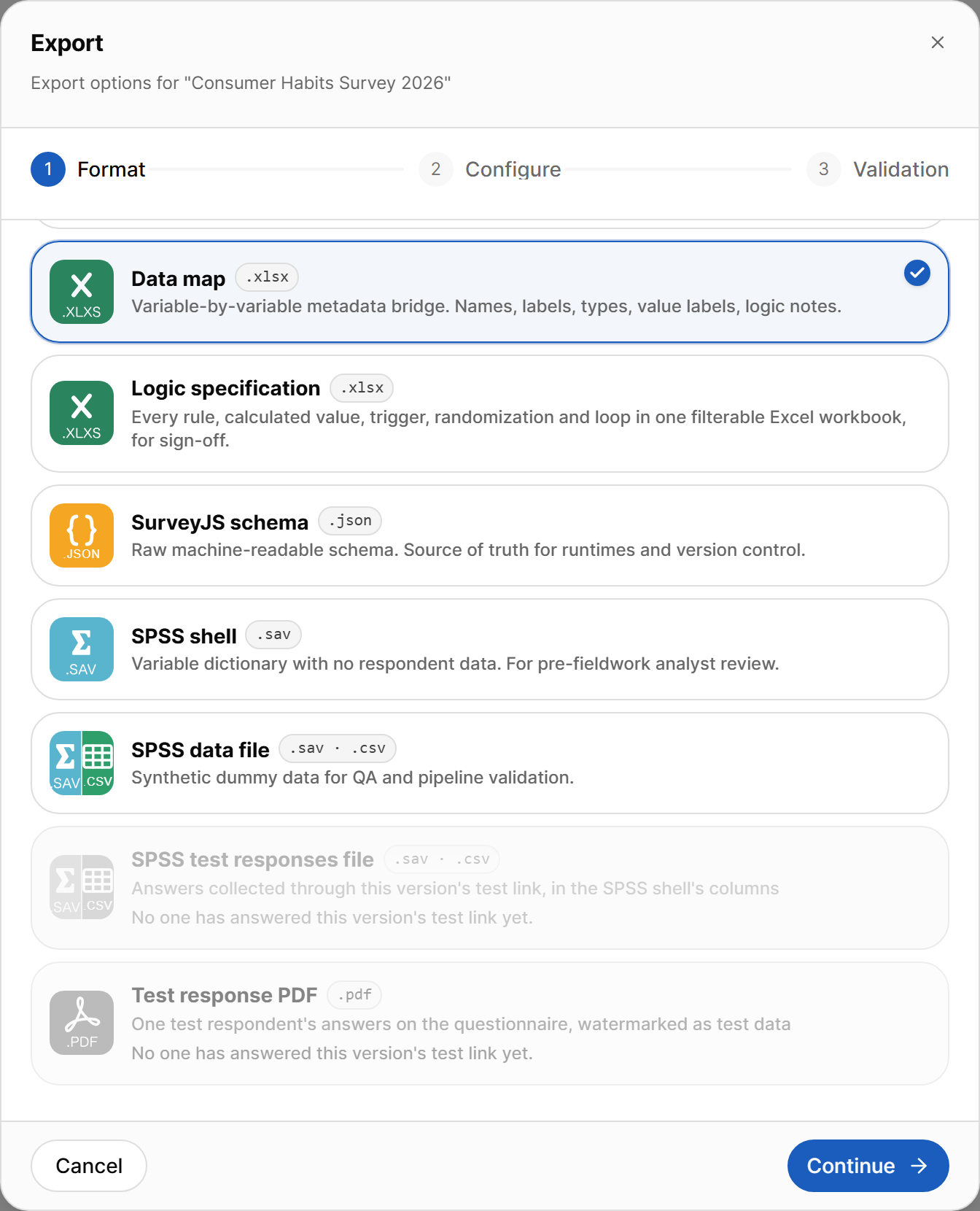Image resolution: width=980 pixels, height=1211 pixels.
Task: Choose the Logic specification format card
Action: (490, 414)
